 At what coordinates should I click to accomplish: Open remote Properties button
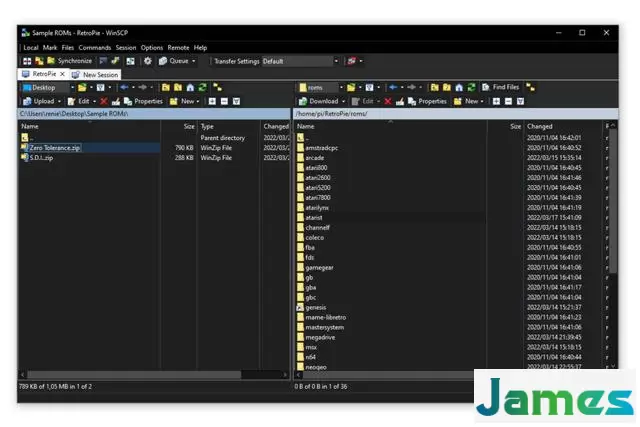click(427, 101)
